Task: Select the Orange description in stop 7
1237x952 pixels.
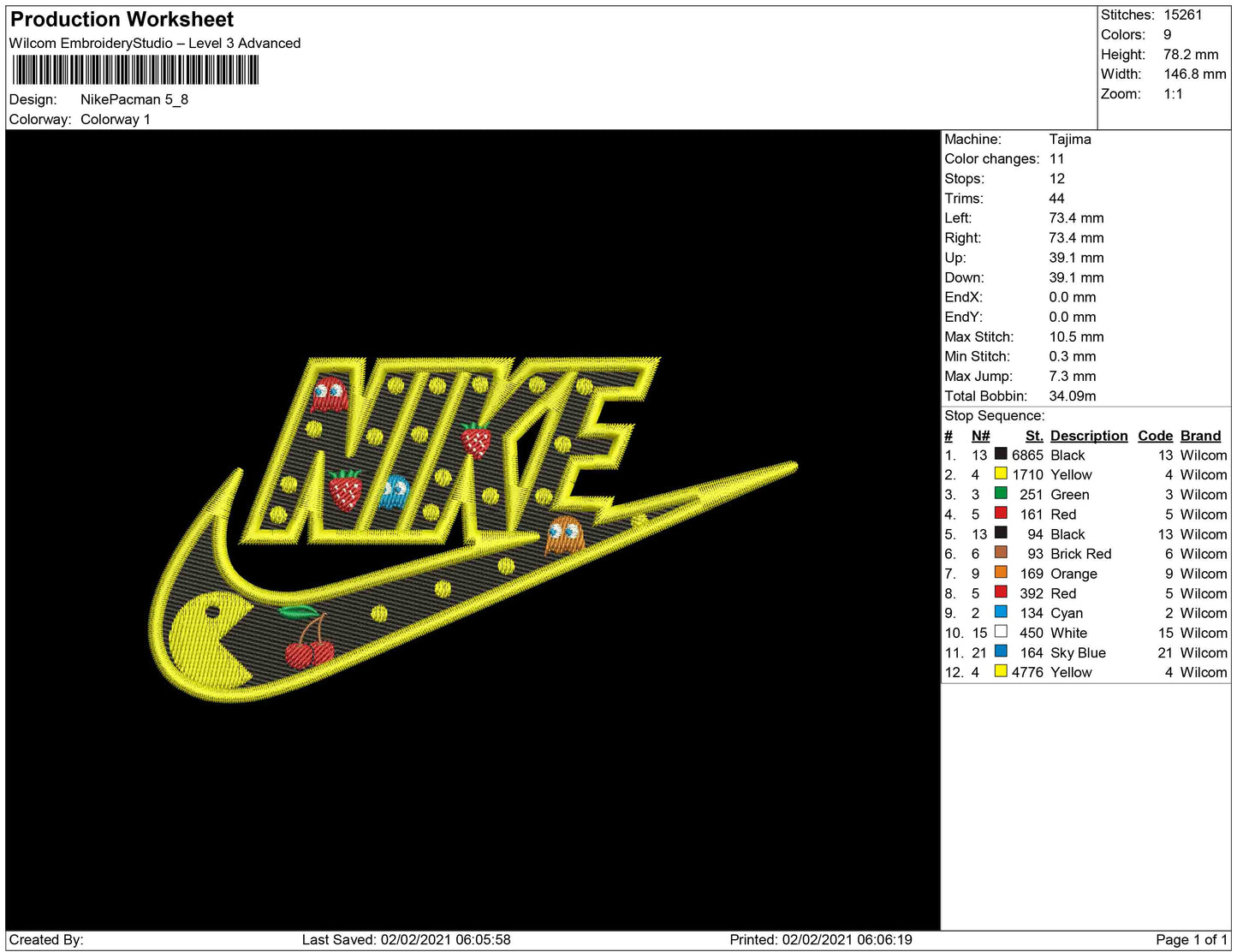Action: click(x=1074, y=574)
